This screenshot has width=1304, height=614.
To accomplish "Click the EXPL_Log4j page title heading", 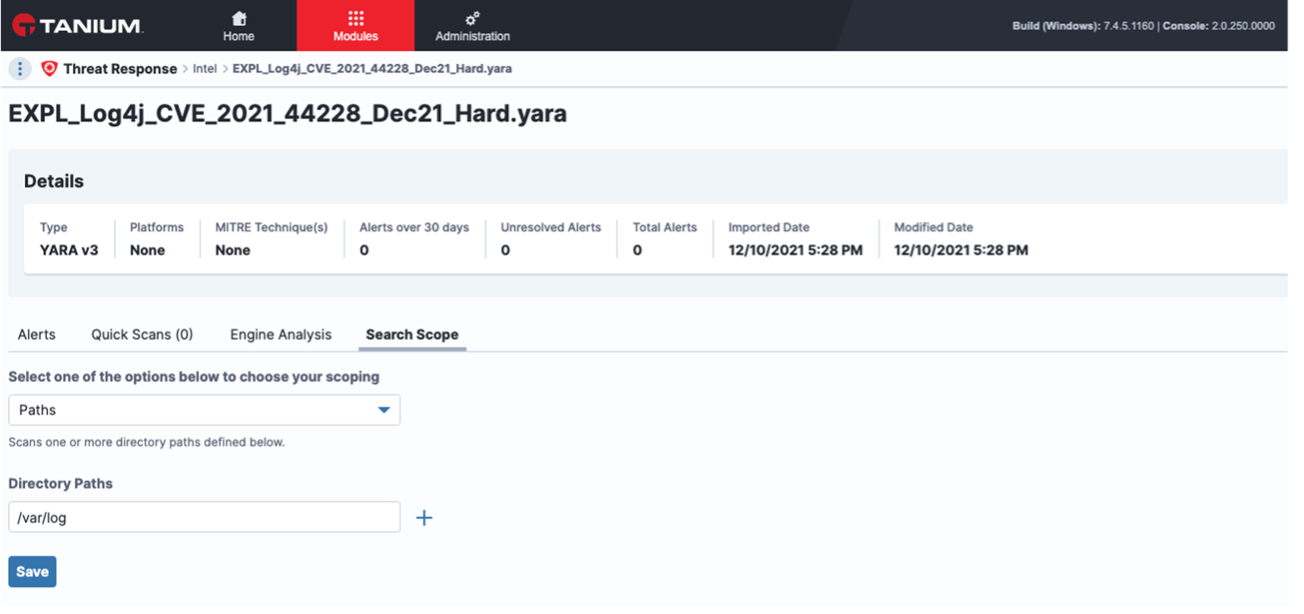I will (x=287, y=114).
